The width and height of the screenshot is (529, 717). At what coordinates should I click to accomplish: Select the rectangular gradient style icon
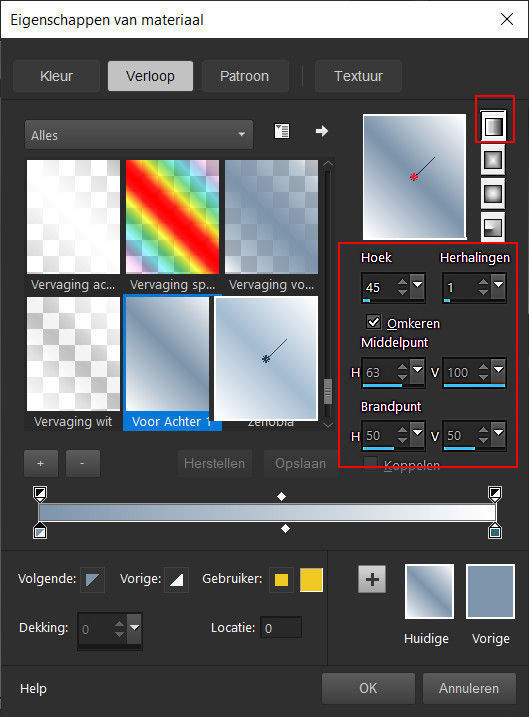pos(493,161)
